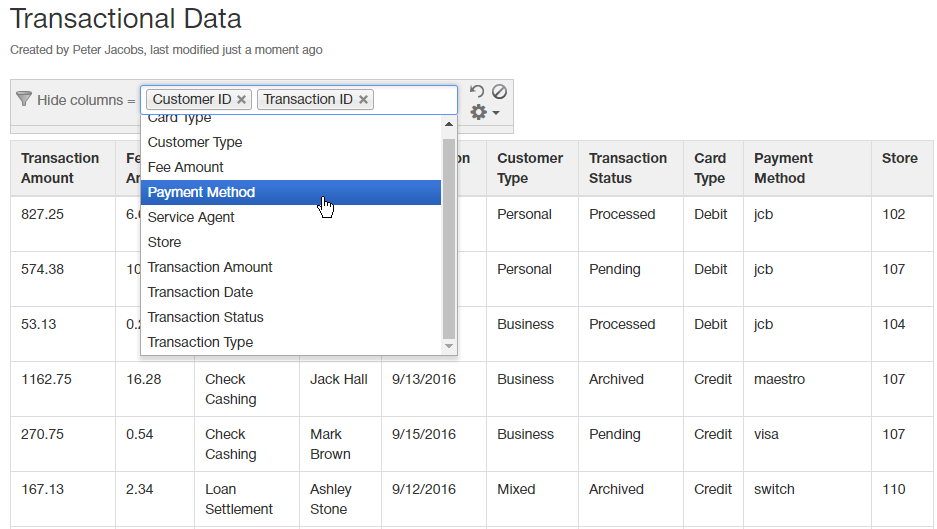Screen dimensions: 937x529
Task: Click the filter funnel icon
Action: pos(24,99)
